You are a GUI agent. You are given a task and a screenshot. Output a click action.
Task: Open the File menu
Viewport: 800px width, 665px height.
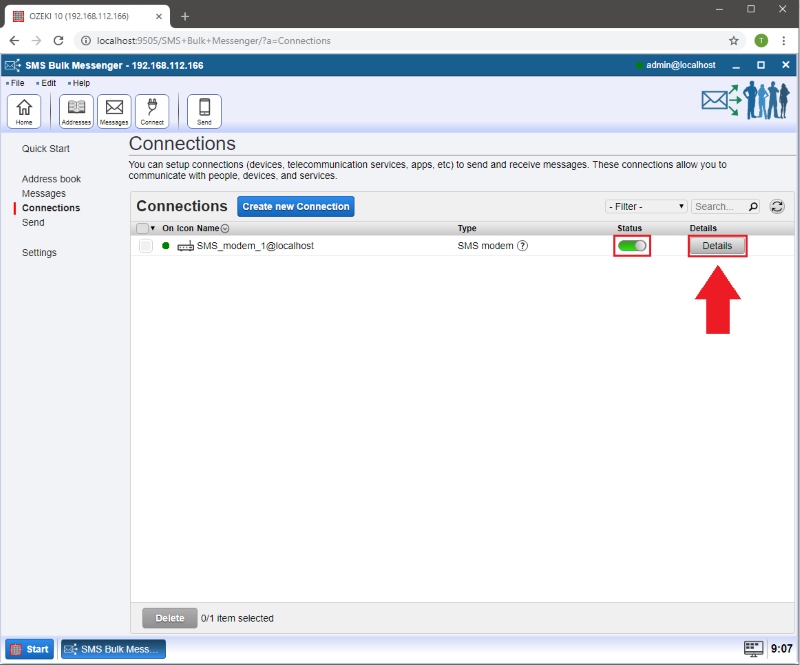click(17, 83)
